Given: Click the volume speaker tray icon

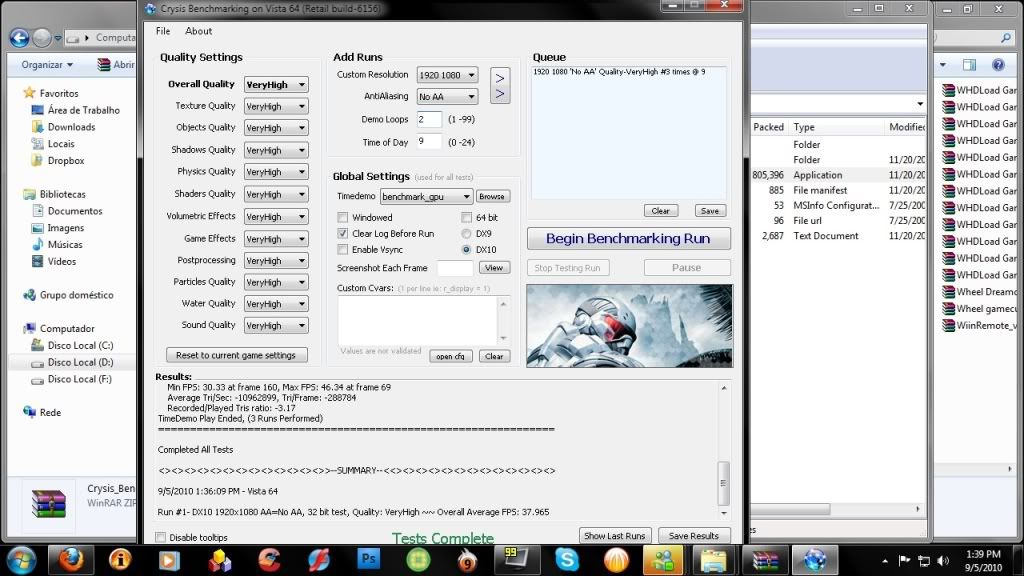Looking at the screenshot, I should point(943,561).
